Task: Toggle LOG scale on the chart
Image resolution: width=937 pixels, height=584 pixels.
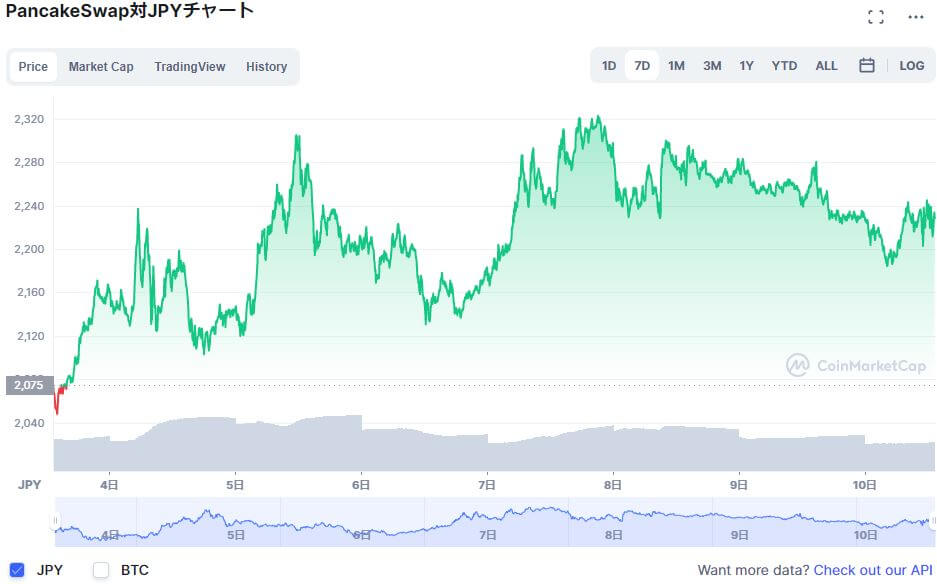Action: click(911, 66)
